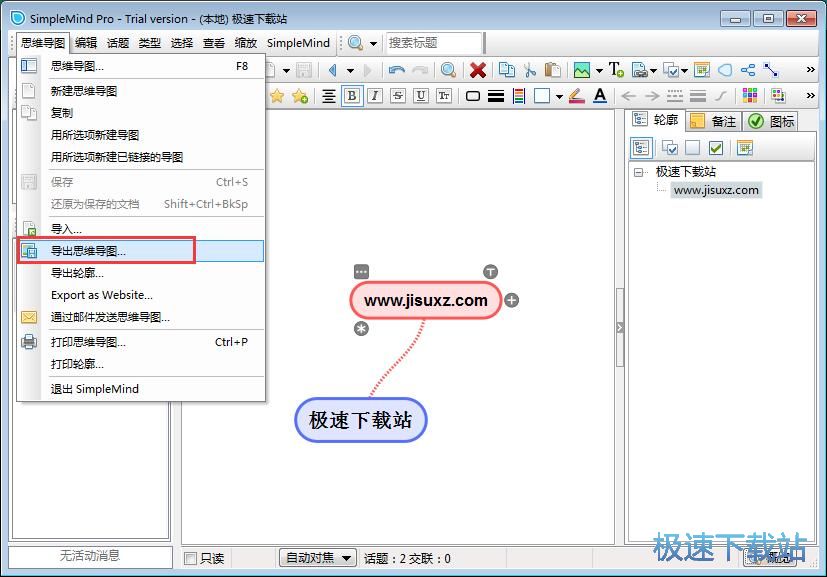
Task: Click the line color pencil icon
Action: click(x=577, y=96)
